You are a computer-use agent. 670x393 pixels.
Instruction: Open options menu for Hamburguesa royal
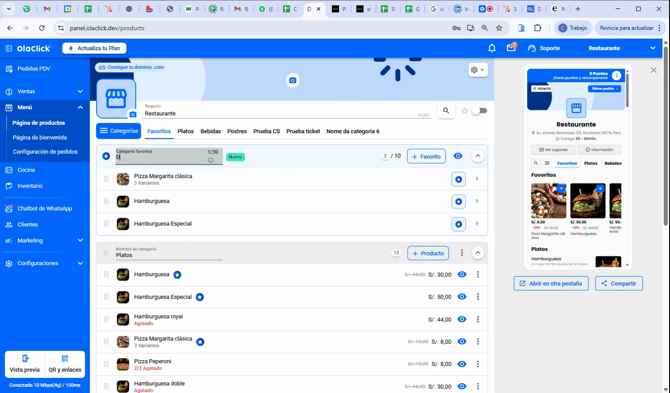(x=478, y=320)
